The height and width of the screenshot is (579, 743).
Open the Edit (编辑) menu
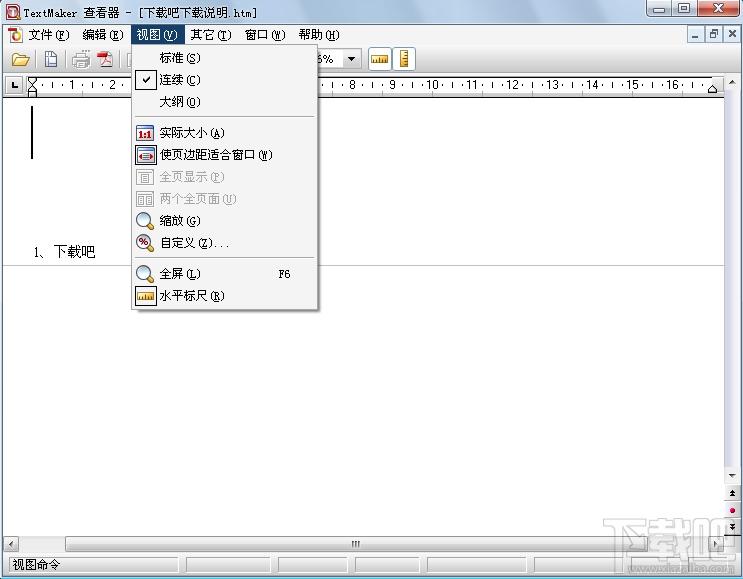point(102,35)
